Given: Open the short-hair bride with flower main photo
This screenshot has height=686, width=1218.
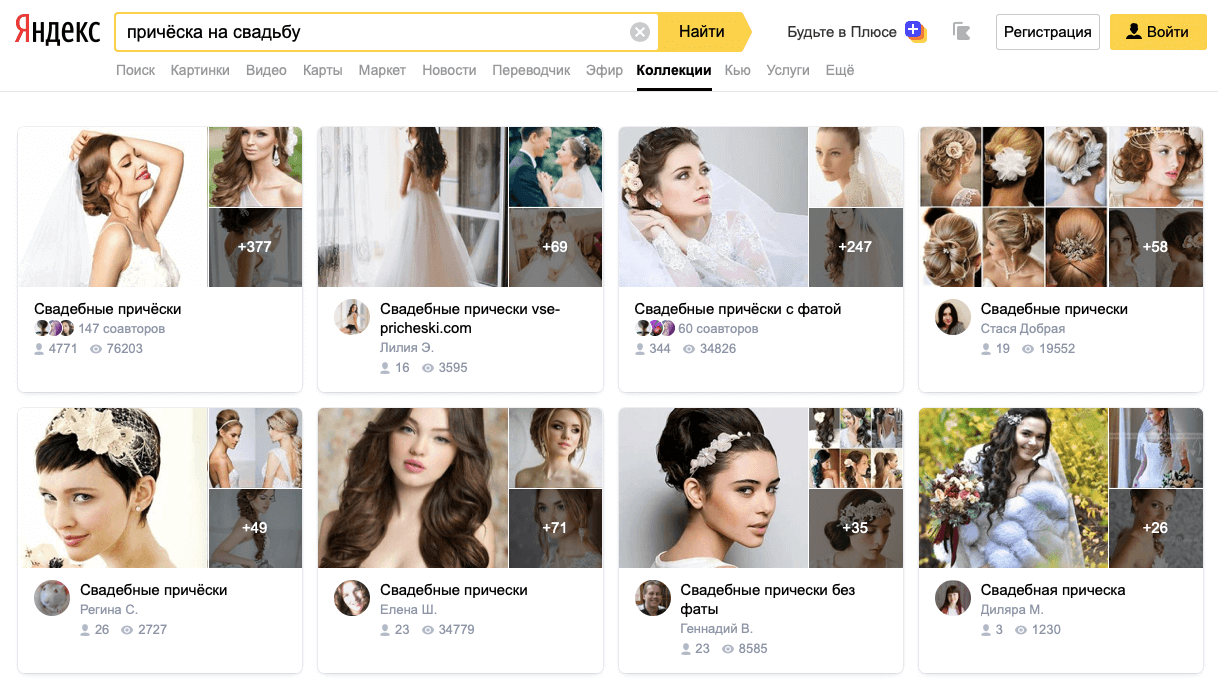Looking at the screenshot, I should [112, 488].
